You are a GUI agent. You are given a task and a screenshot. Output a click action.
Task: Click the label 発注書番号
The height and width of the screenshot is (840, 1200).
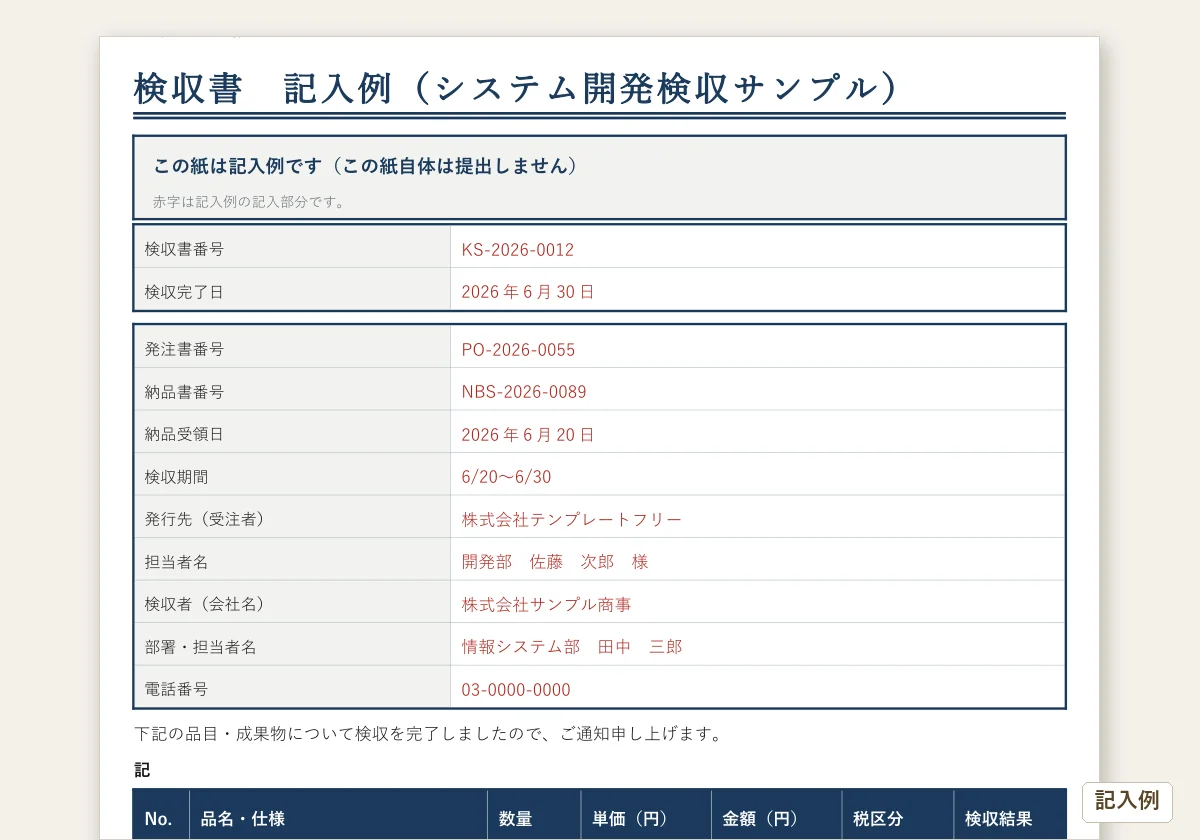184,349
